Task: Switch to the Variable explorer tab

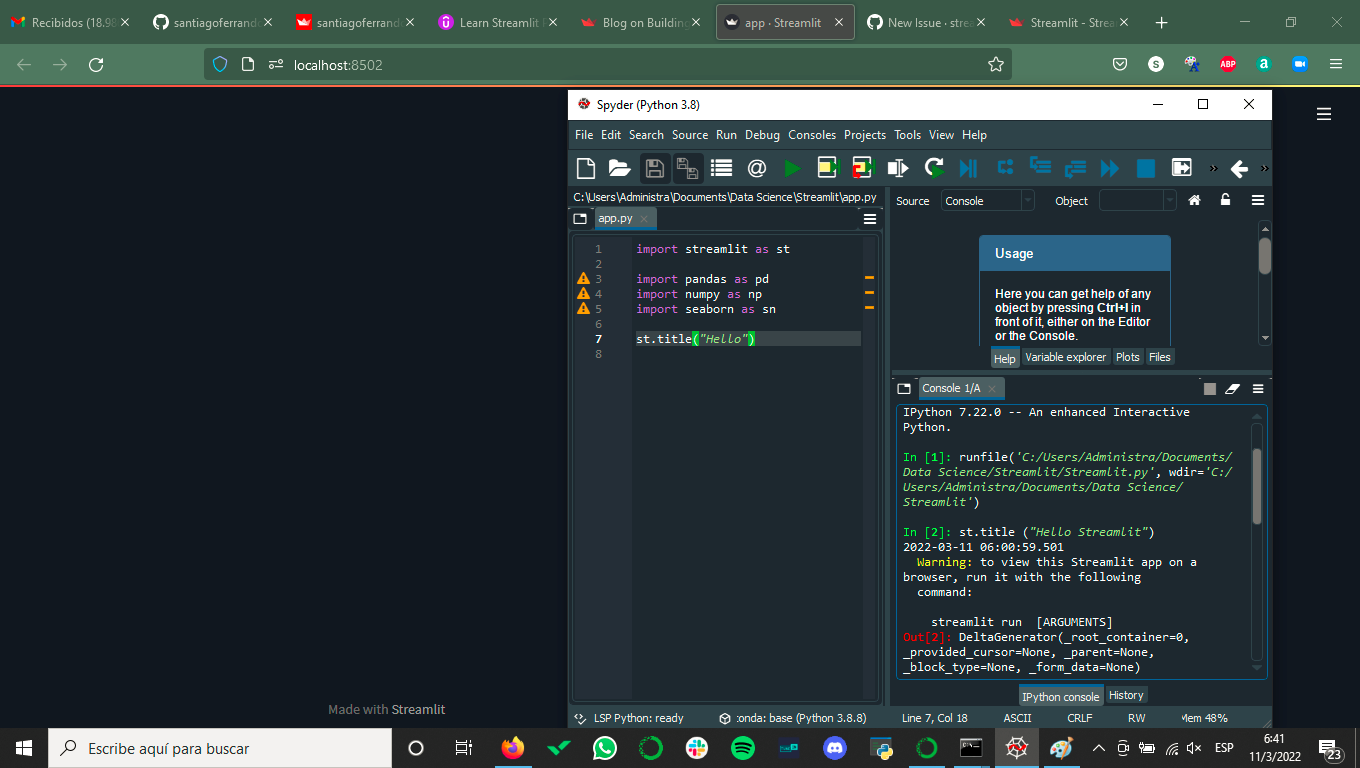Action: point(1065,357)
